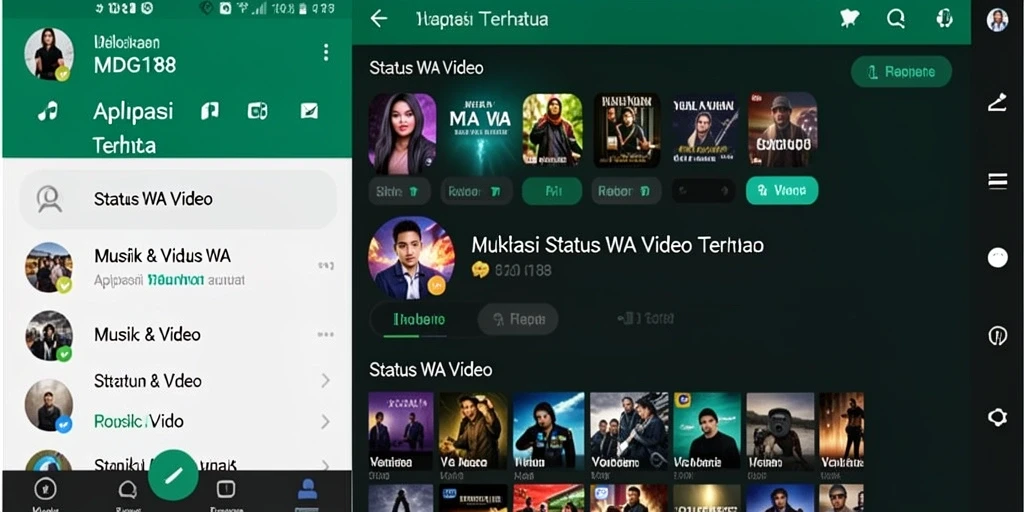Open the profile avatar atop right sidebar

[997, 20]
